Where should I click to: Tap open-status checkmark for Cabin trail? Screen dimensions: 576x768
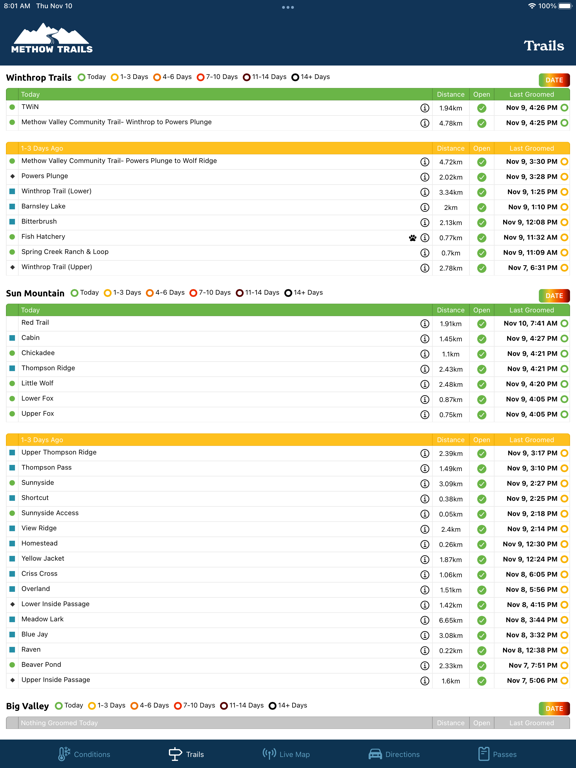(x=481, y=339)
